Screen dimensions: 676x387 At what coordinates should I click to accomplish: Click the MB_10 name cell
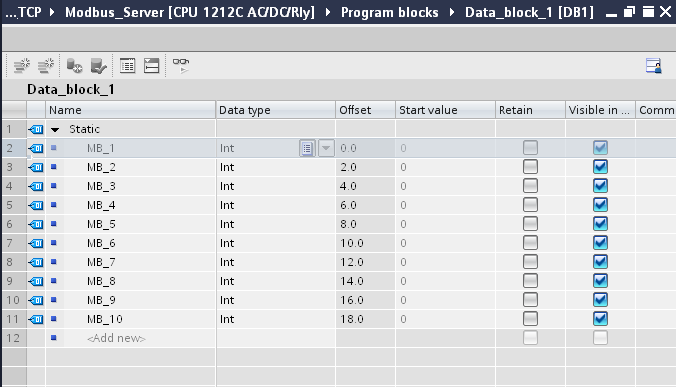(140, 319)
